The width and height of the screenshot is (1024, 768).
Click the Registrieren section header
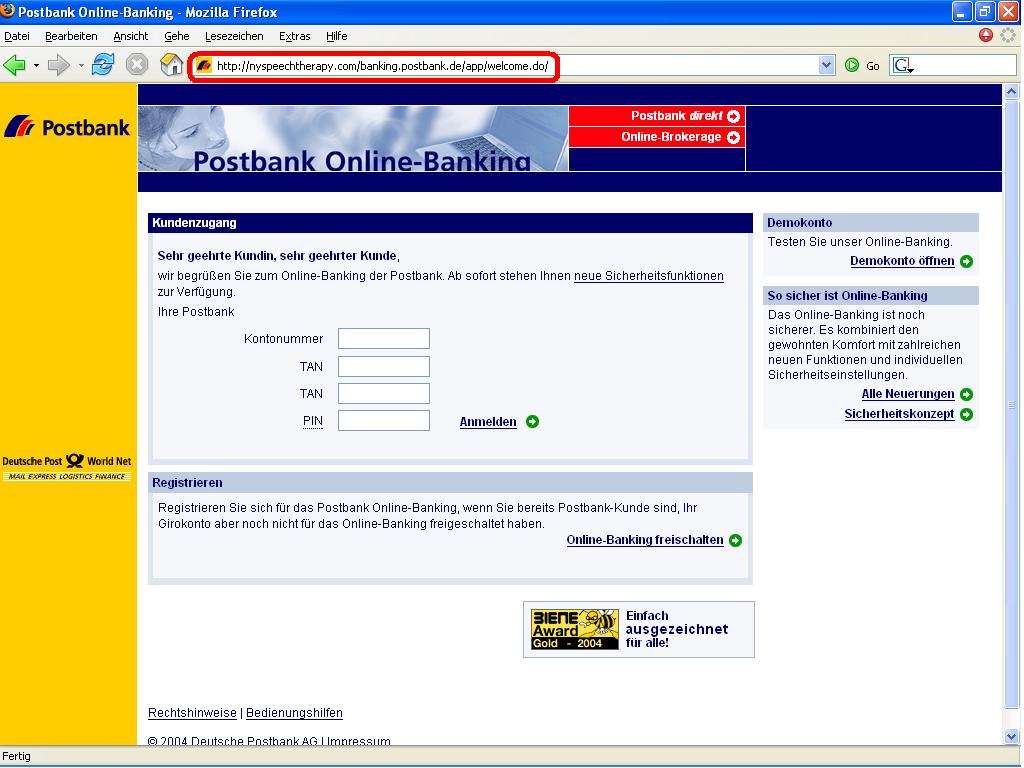coord(450,483)
